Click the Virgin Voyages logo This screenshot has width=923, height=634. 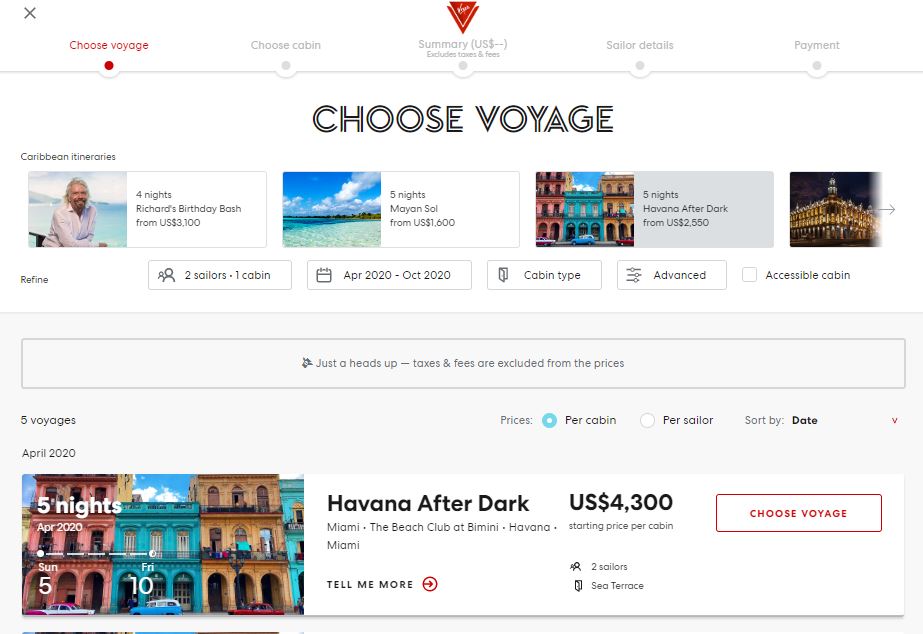[x=461, y=18]
